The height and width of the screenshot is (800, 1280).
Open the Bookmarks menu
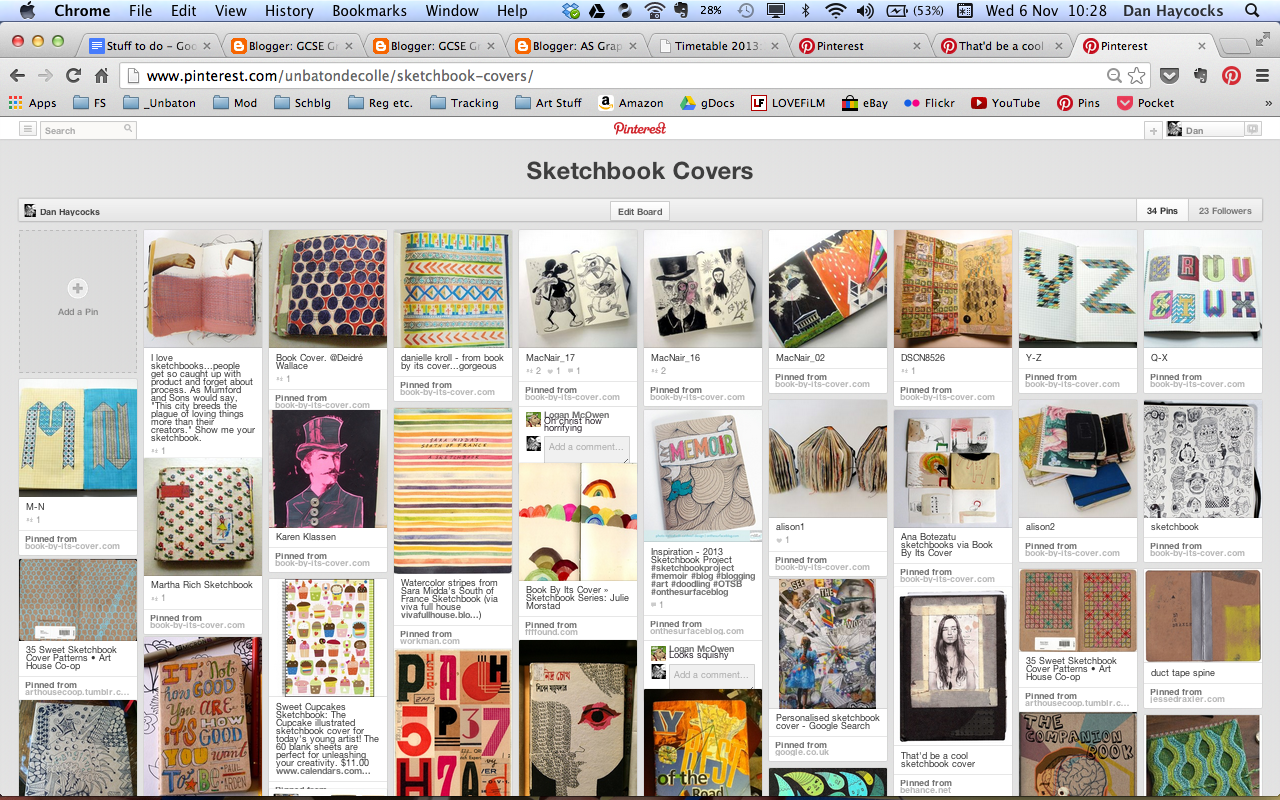[369, 11]
